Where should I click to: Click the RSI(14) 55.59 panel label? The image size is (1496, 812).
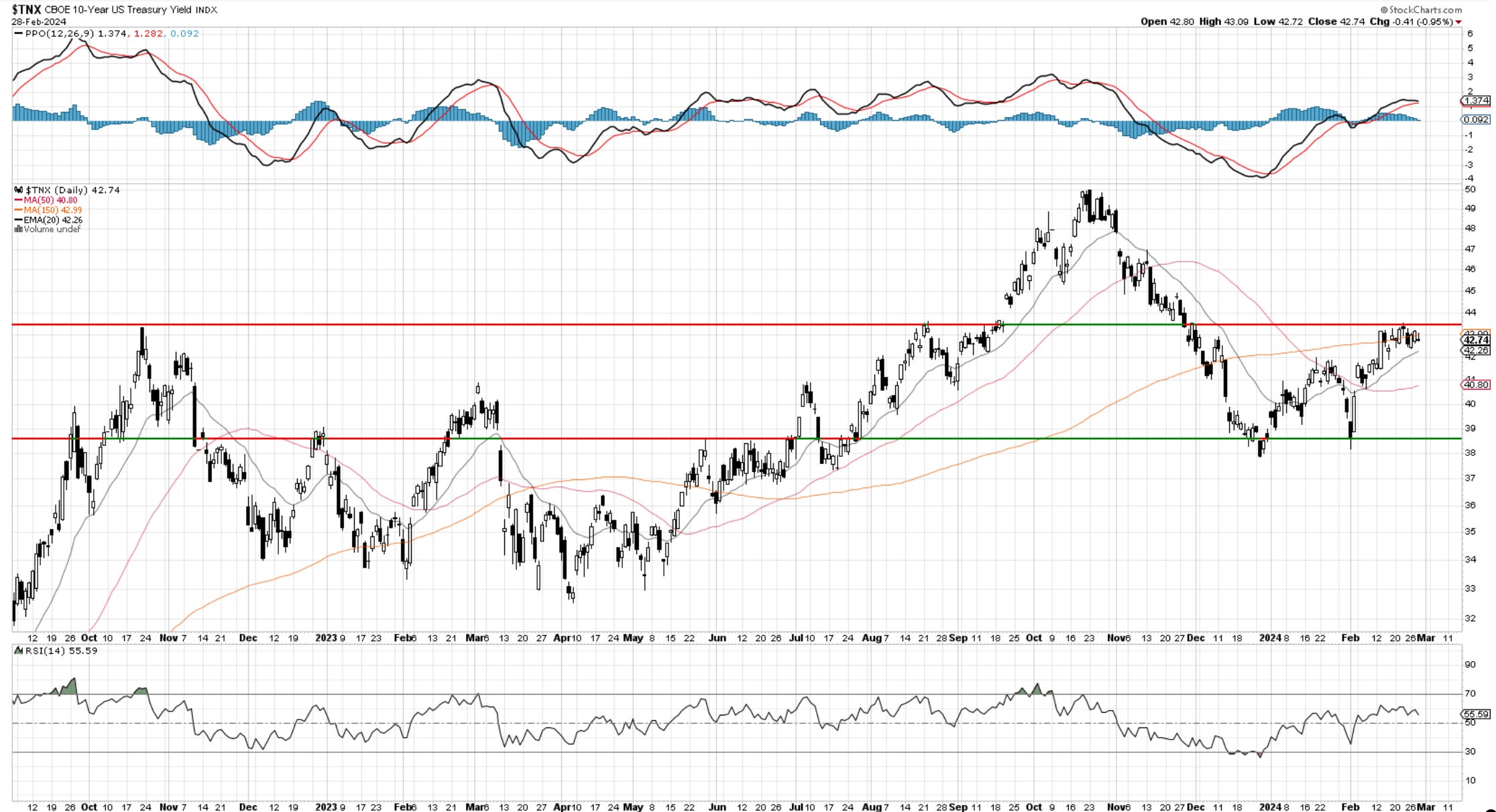60,650
